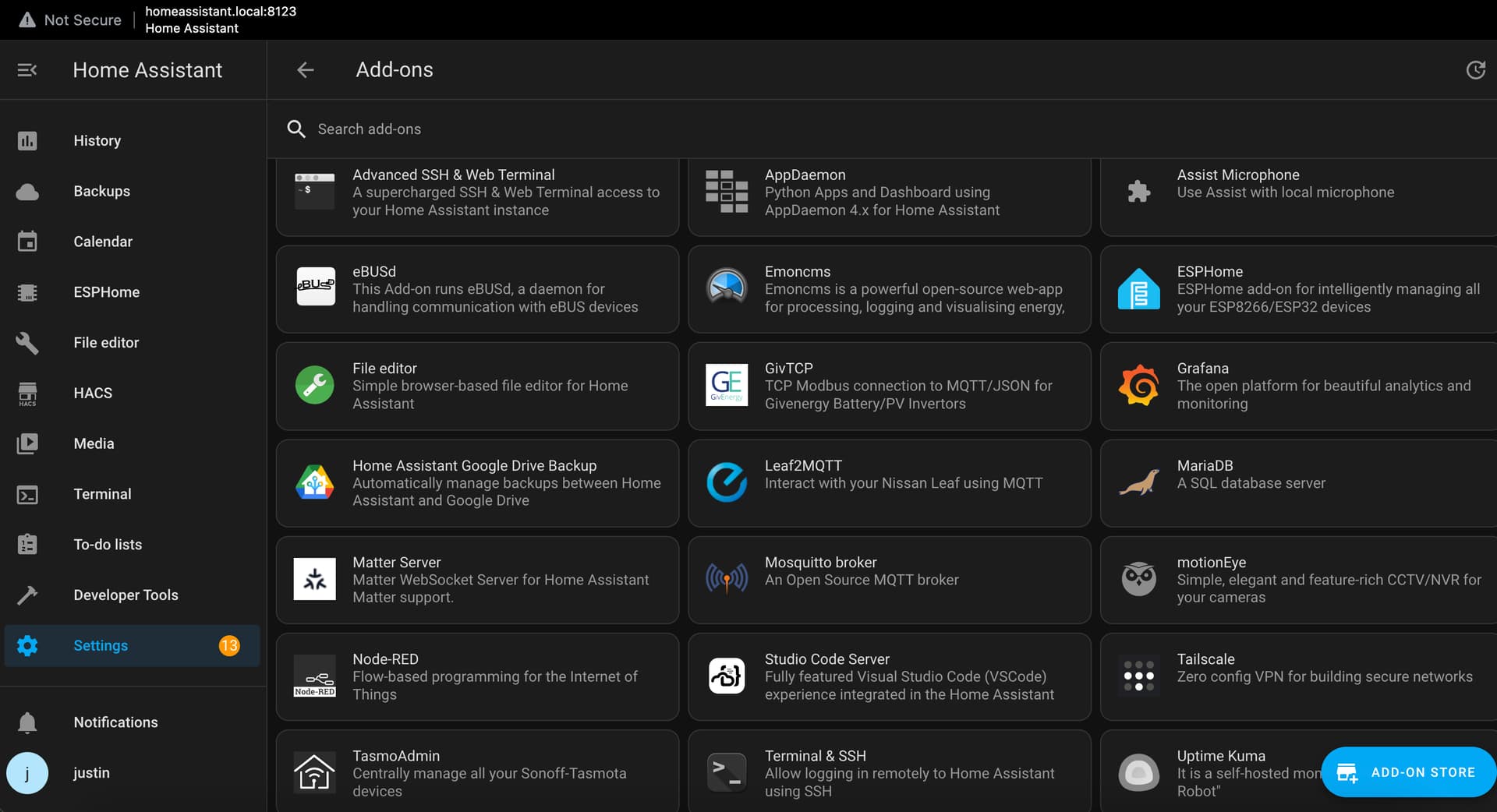Click the Home Assistant sidebar title
The image size is (1497, 812).
coord(147,70)
